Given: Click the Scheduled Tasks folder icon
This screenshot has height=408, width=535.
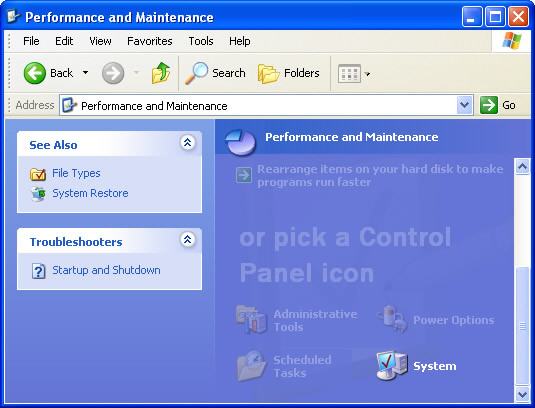Looking at the screenshot, I should tap(251, 366).
